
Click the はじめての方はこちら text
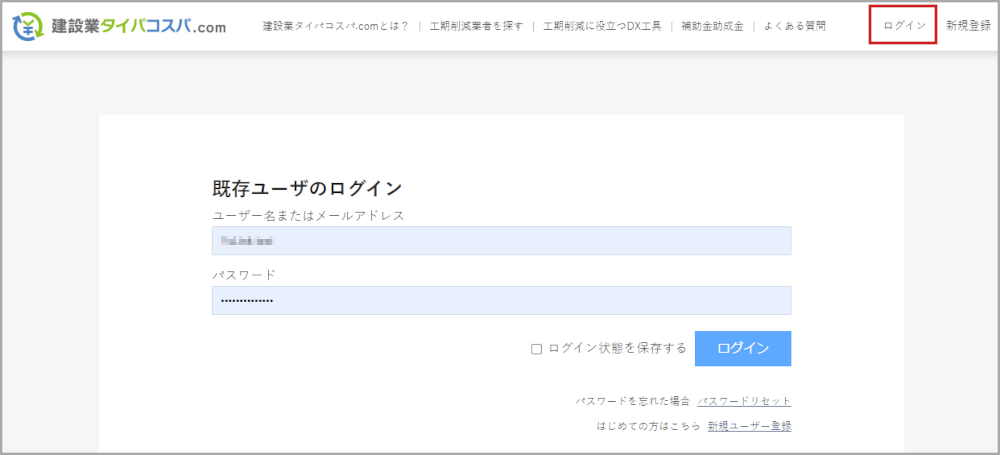647,426
